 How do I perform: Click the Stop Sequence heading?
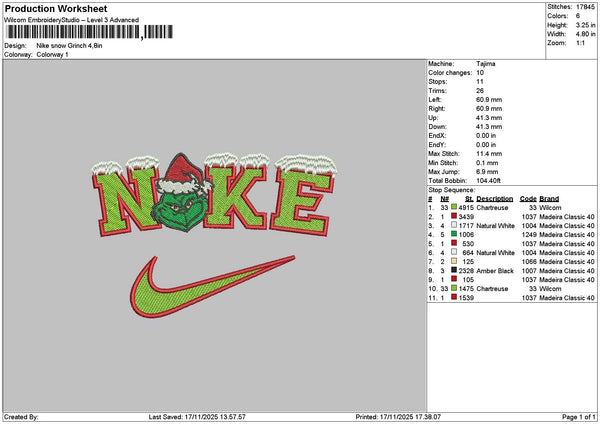tap(451, 190)
